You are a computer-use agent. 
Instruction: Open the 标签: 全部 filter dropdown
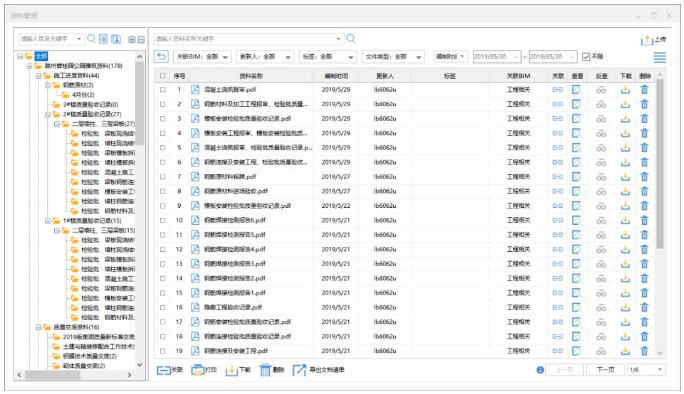point(328,57)
